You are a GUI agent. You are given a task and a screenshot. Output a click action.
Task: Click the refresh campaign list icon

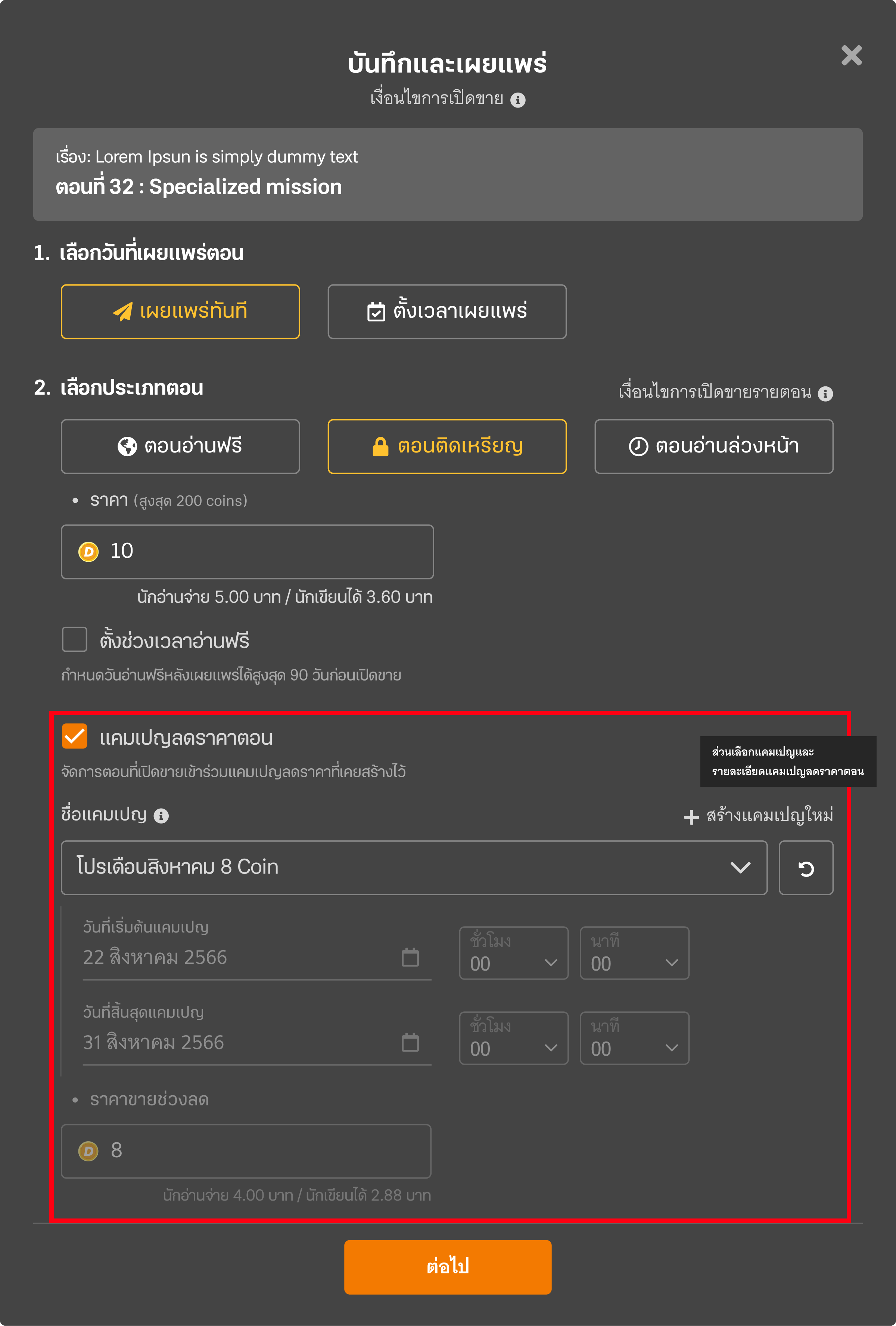[x=806, y=868]
